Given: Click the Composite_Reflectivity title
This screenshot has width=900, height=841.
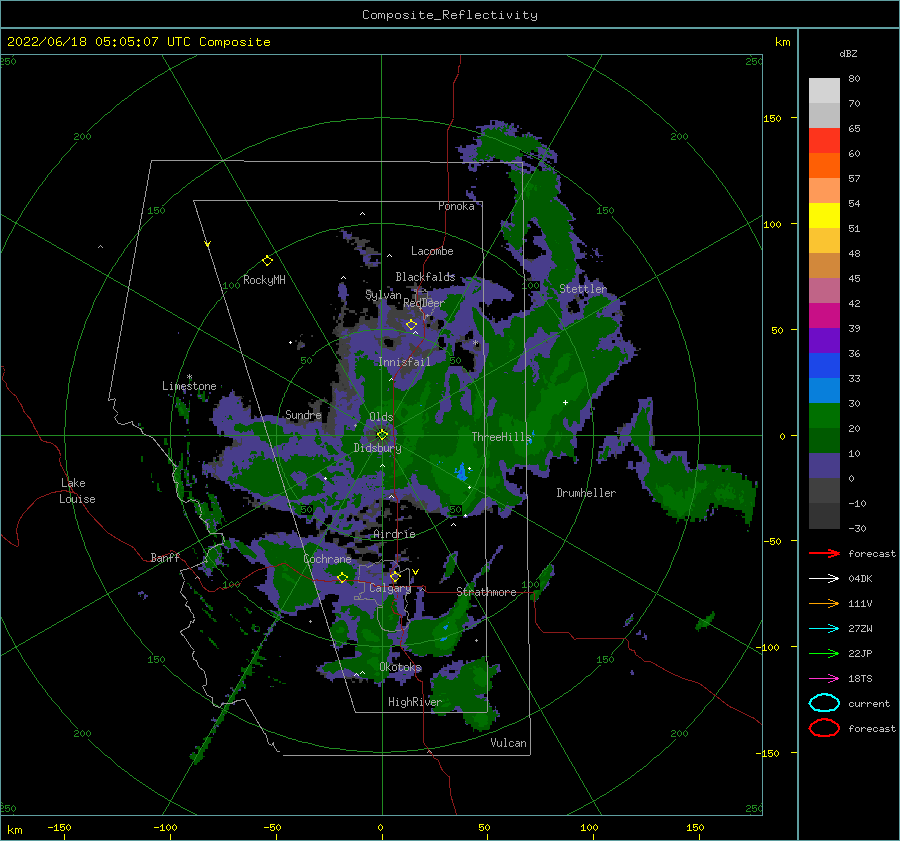Looking at the screenshot, I should click(450, 15).
